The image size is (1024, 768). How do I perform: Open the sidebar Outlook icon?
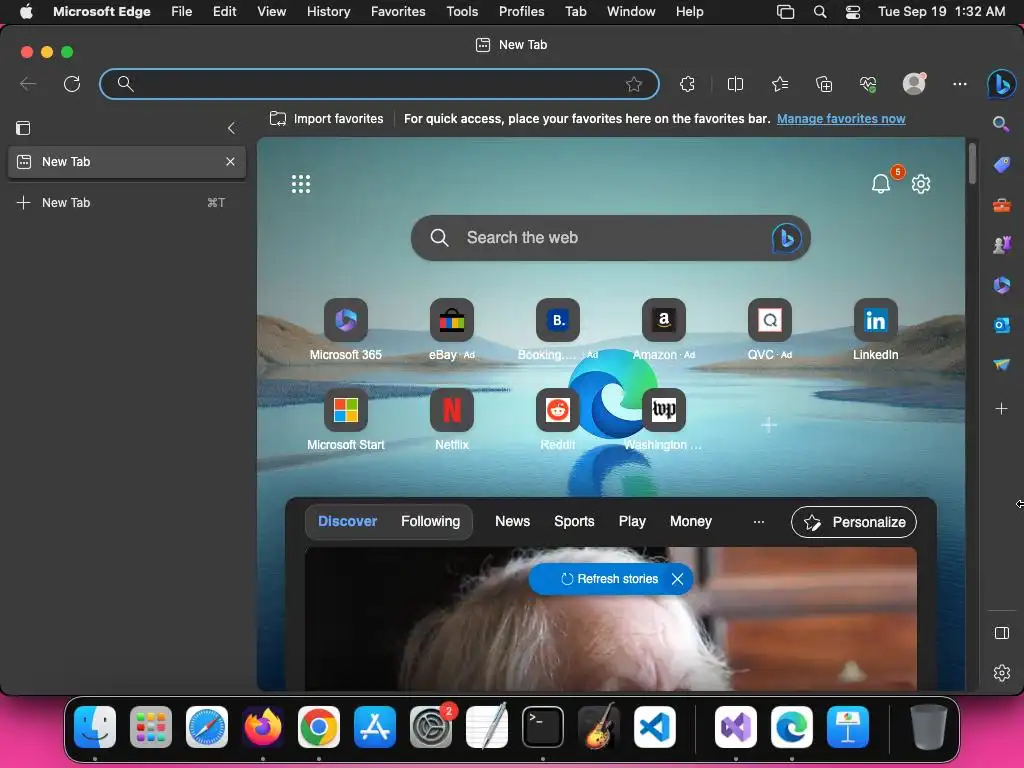click(x=1001, y=325)
